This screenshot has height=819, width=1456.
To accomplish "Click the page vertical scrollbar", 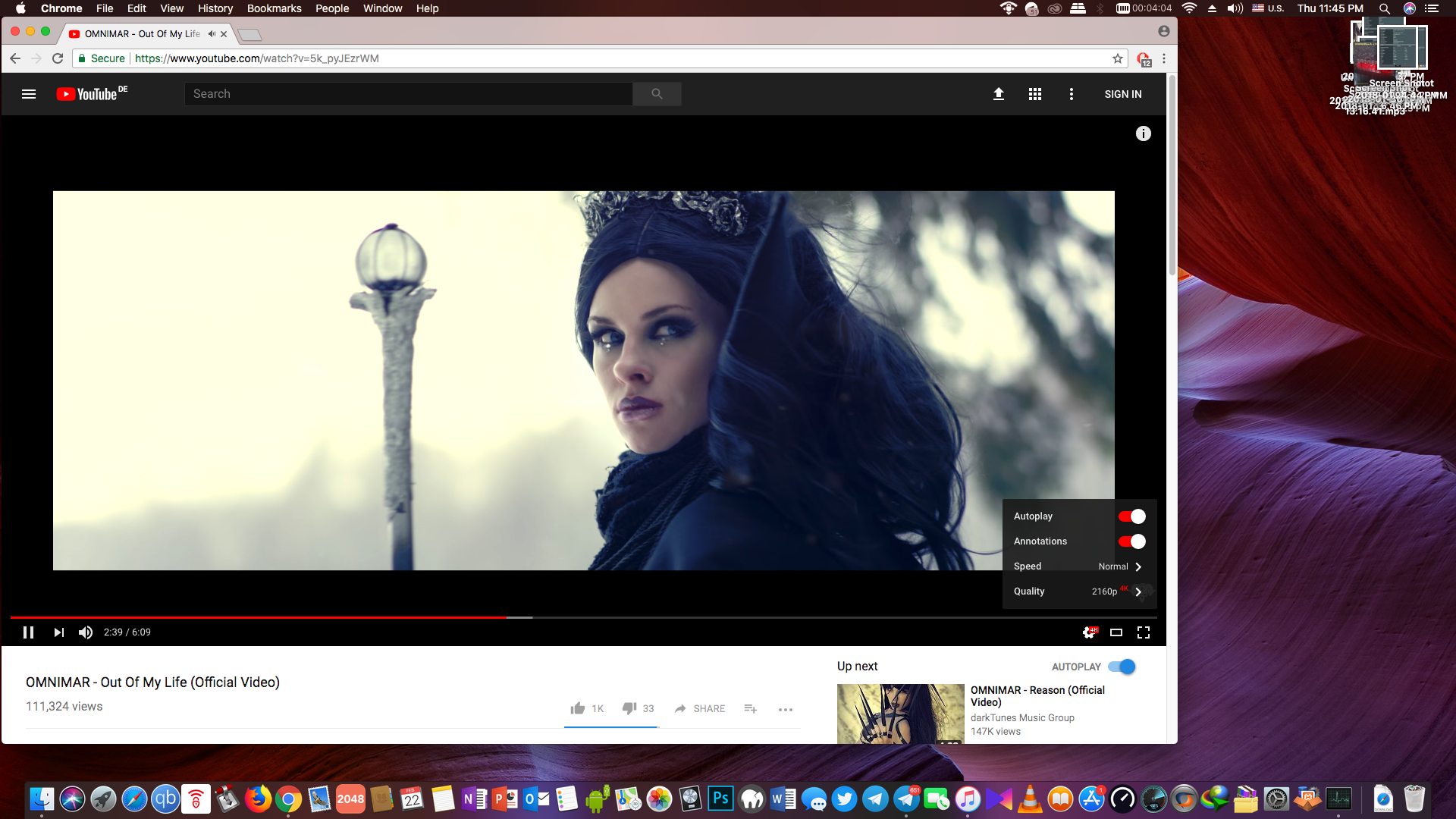I will coord(1172,174).
